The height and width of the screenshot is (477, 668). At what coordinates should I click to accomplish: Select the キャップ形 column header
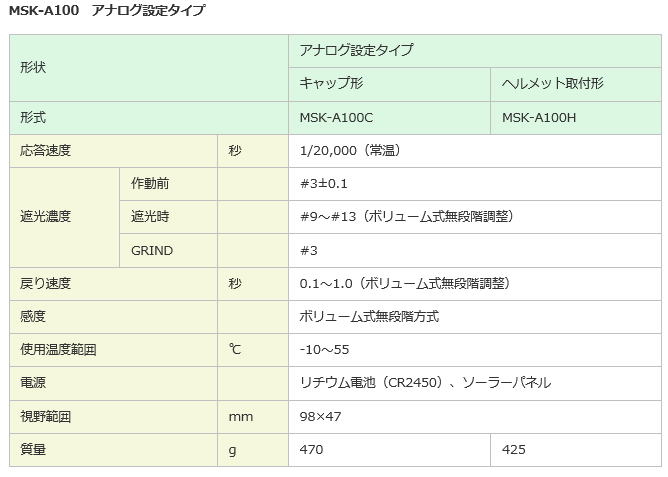pyautogui.click(x=389, y=84)
